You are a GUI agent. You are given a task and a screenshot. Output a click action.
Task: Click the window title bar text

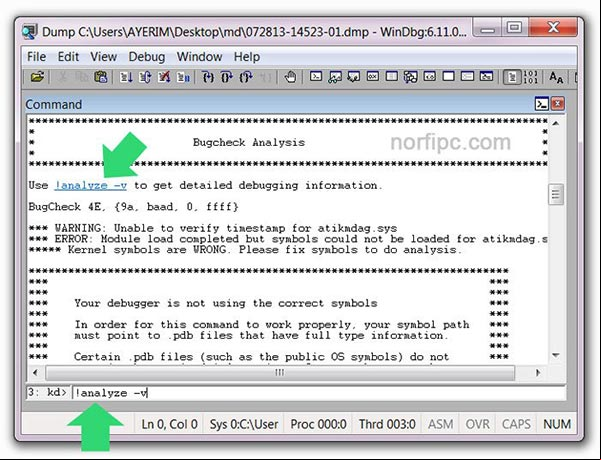click(254, 32)
